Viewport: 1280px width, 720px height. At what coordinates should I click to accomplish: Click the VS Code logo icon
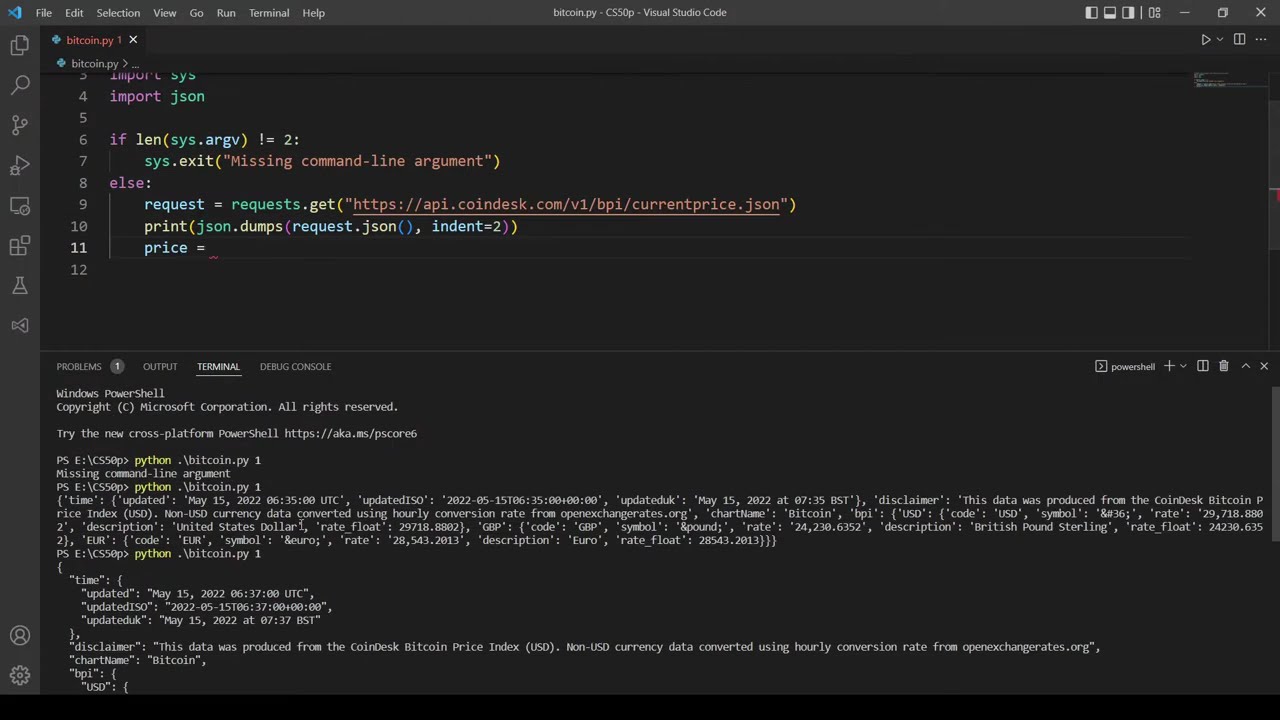coord(14,12)
